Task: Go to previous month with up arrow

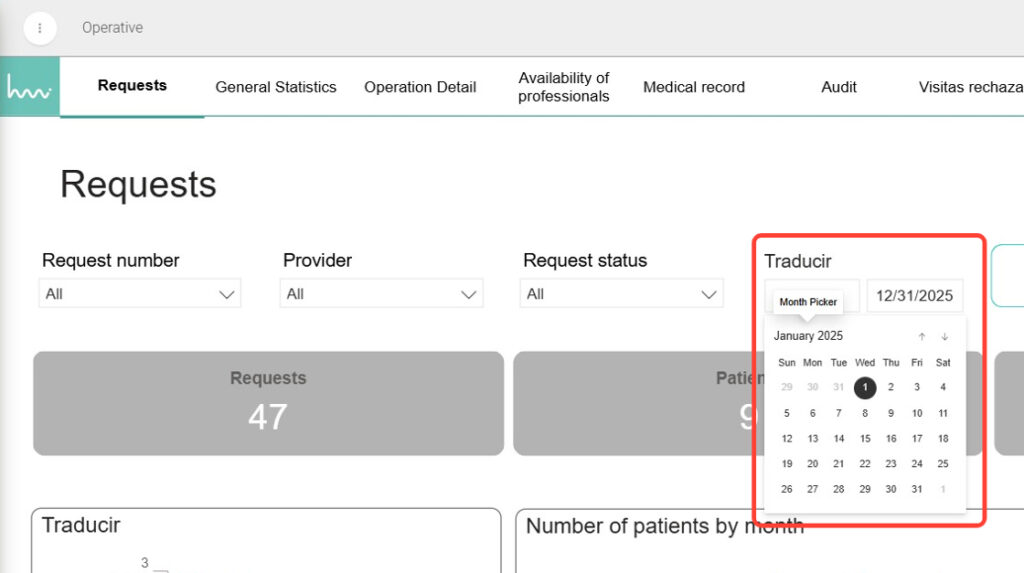Action: tap(922, 337)
